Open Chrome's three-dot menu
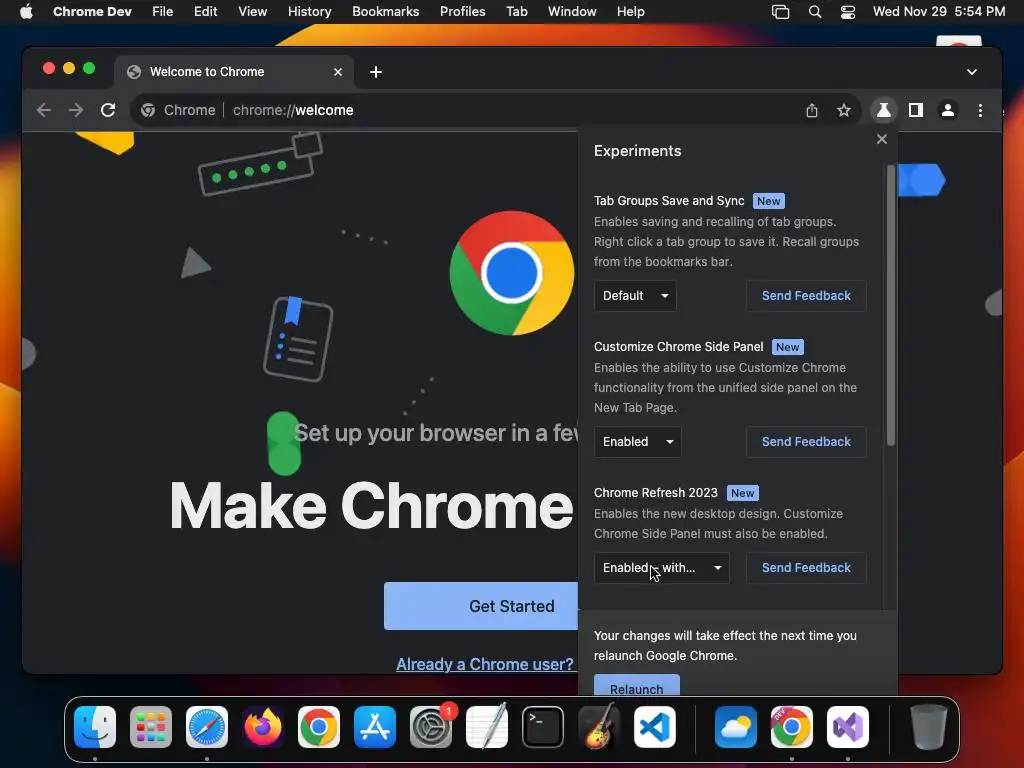 coord(980,110)
